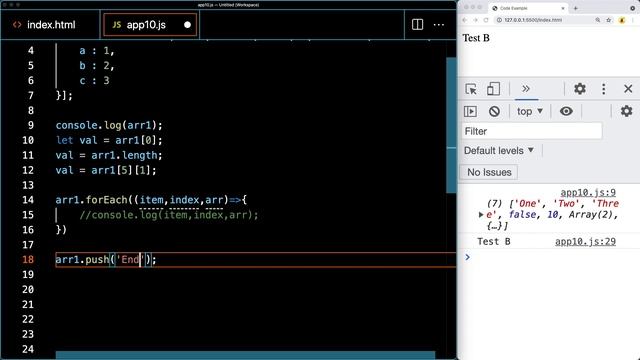Open the top JavaScript context dropdown

pos(529,111)
